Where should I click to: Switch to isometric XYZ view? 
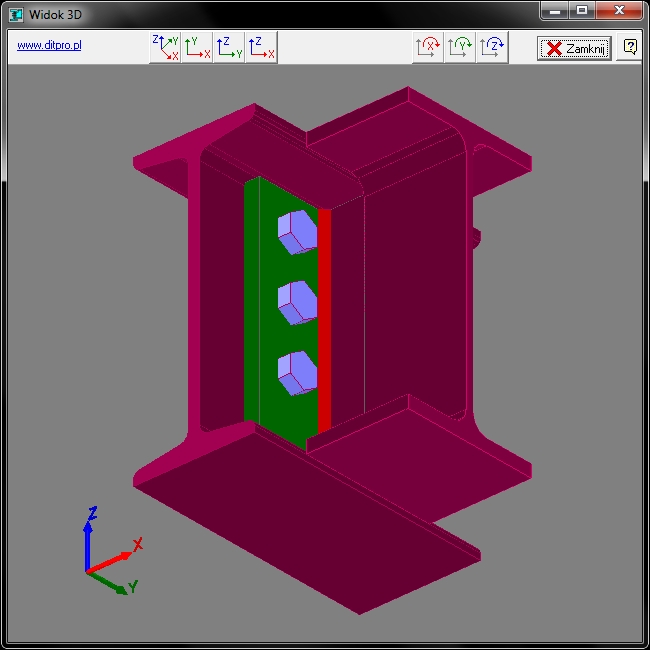click(x=165, y=48)
